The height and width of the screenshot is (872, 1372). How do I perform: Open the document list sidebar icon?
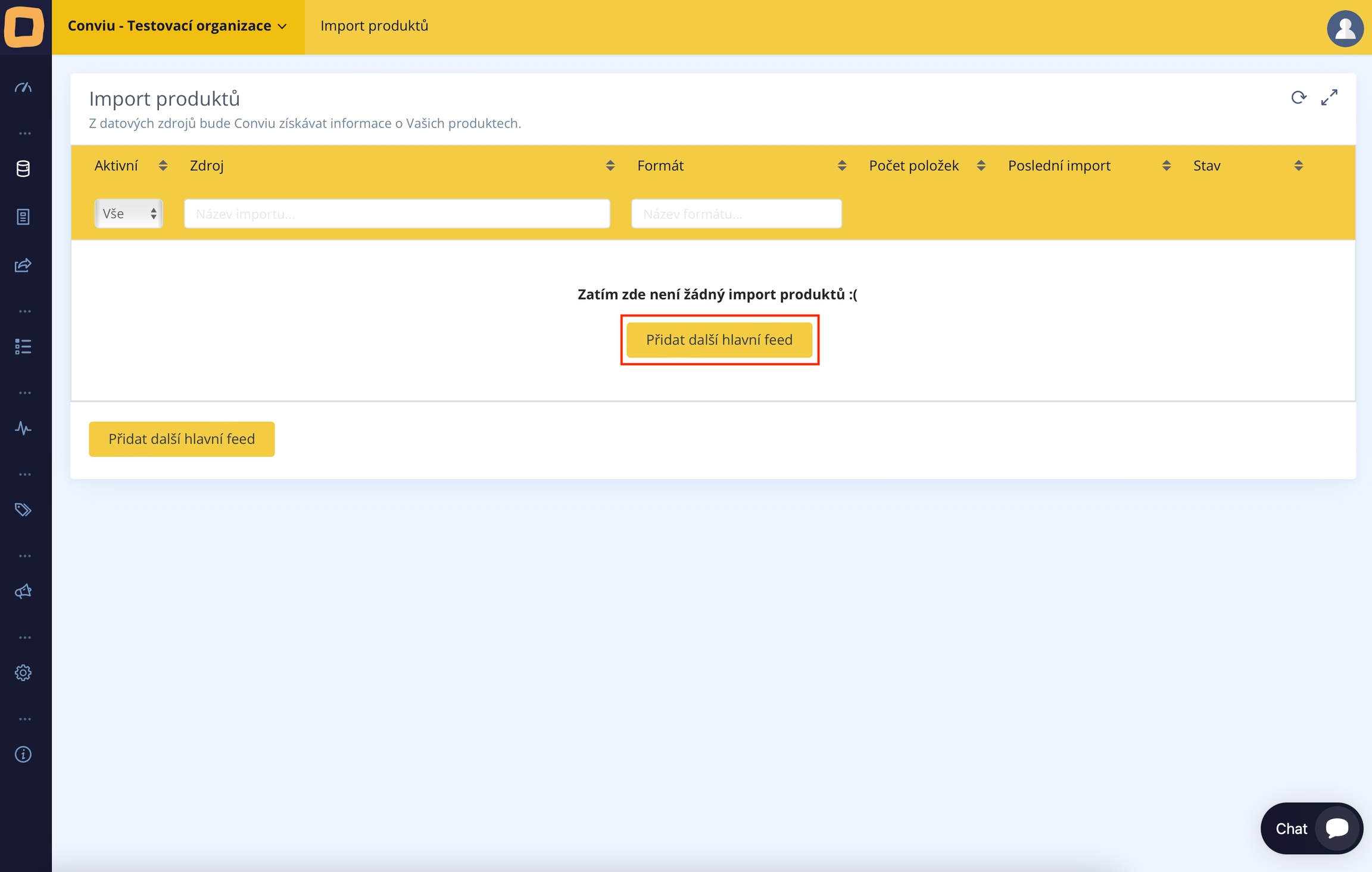point(23,217)
